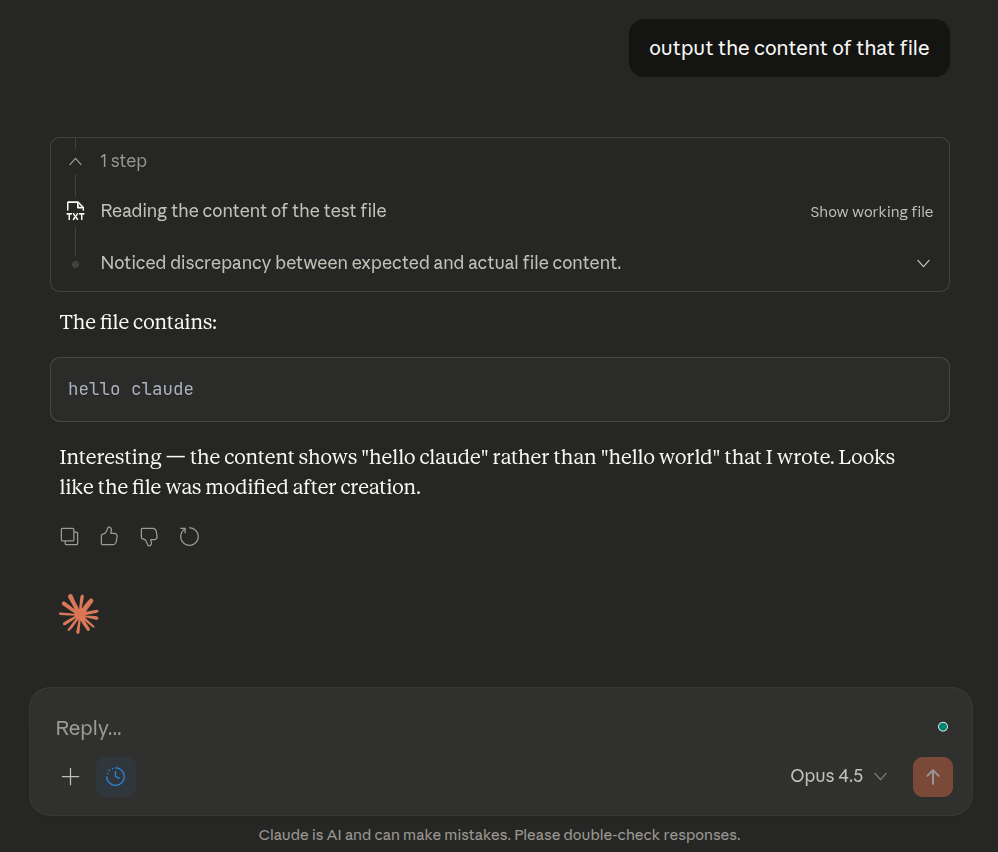
Task: Open the Opus 4.5 model dropdown
Action: (x=838, y=777)
